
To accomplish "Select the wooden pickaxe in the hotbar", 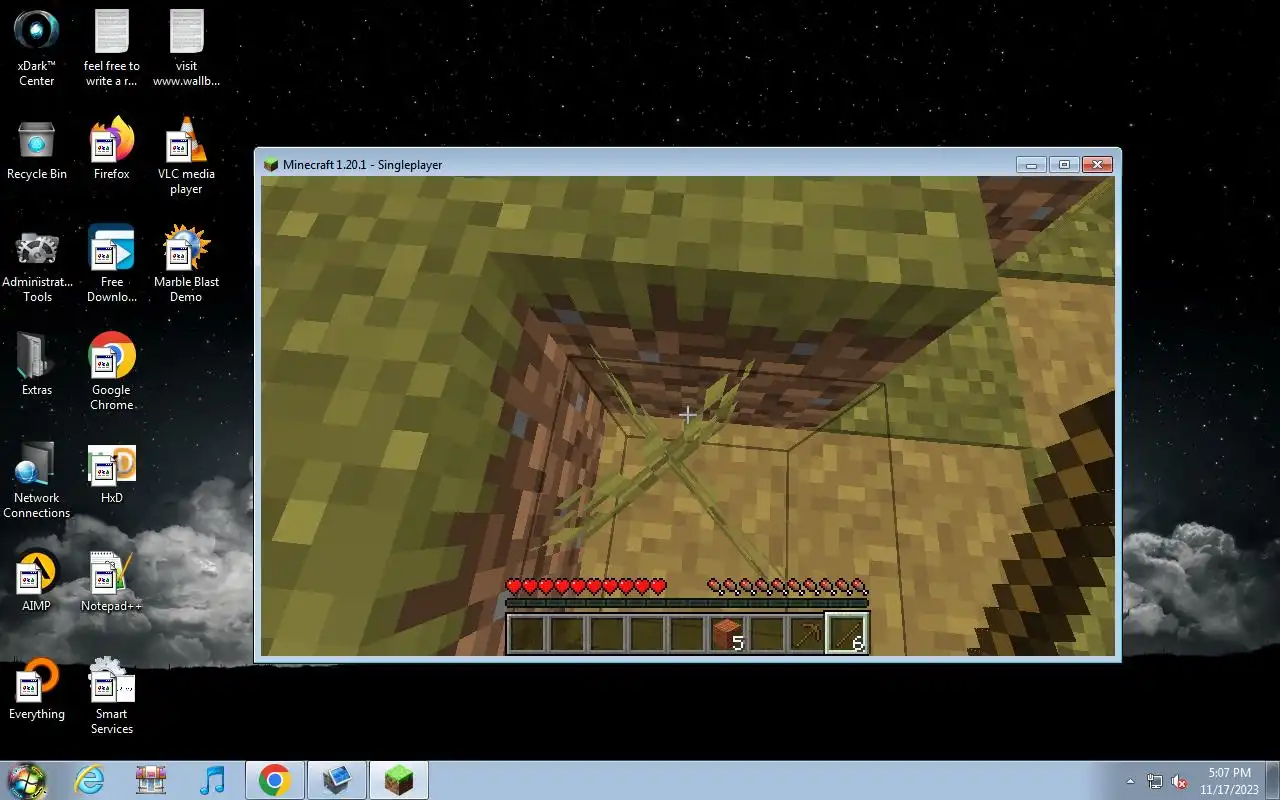I will click(x=807, y=634).
